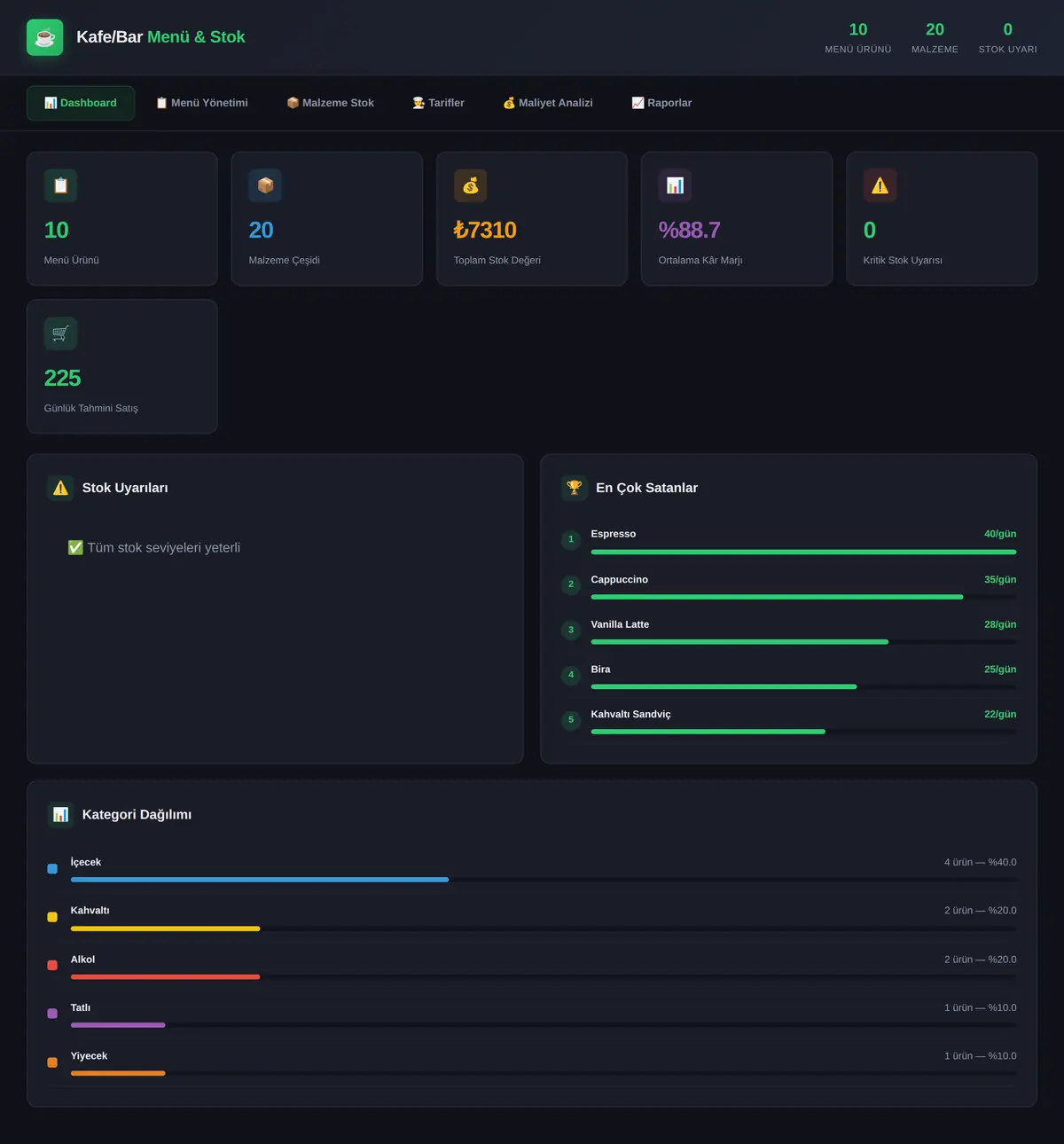The height and width of the screenshot is (1144, 1064).
Task: Click the İçecek distribution progress bar
Action: [544, 880]
